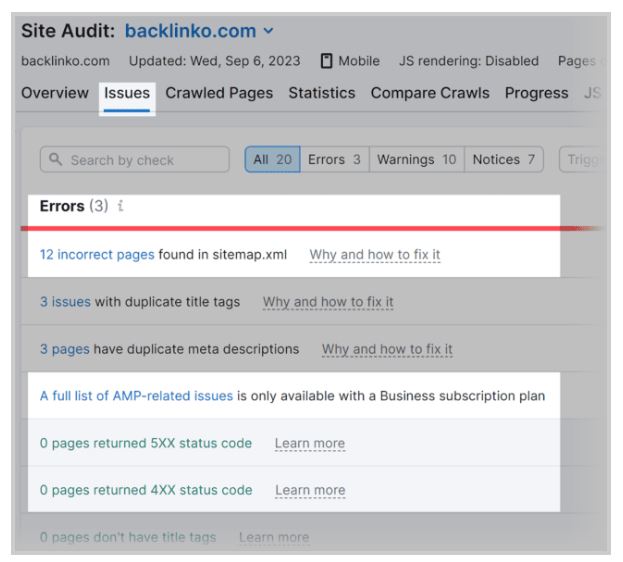Select the Issues tab
This screenshot has height=562, width=623.
click(x=127, y=93)
